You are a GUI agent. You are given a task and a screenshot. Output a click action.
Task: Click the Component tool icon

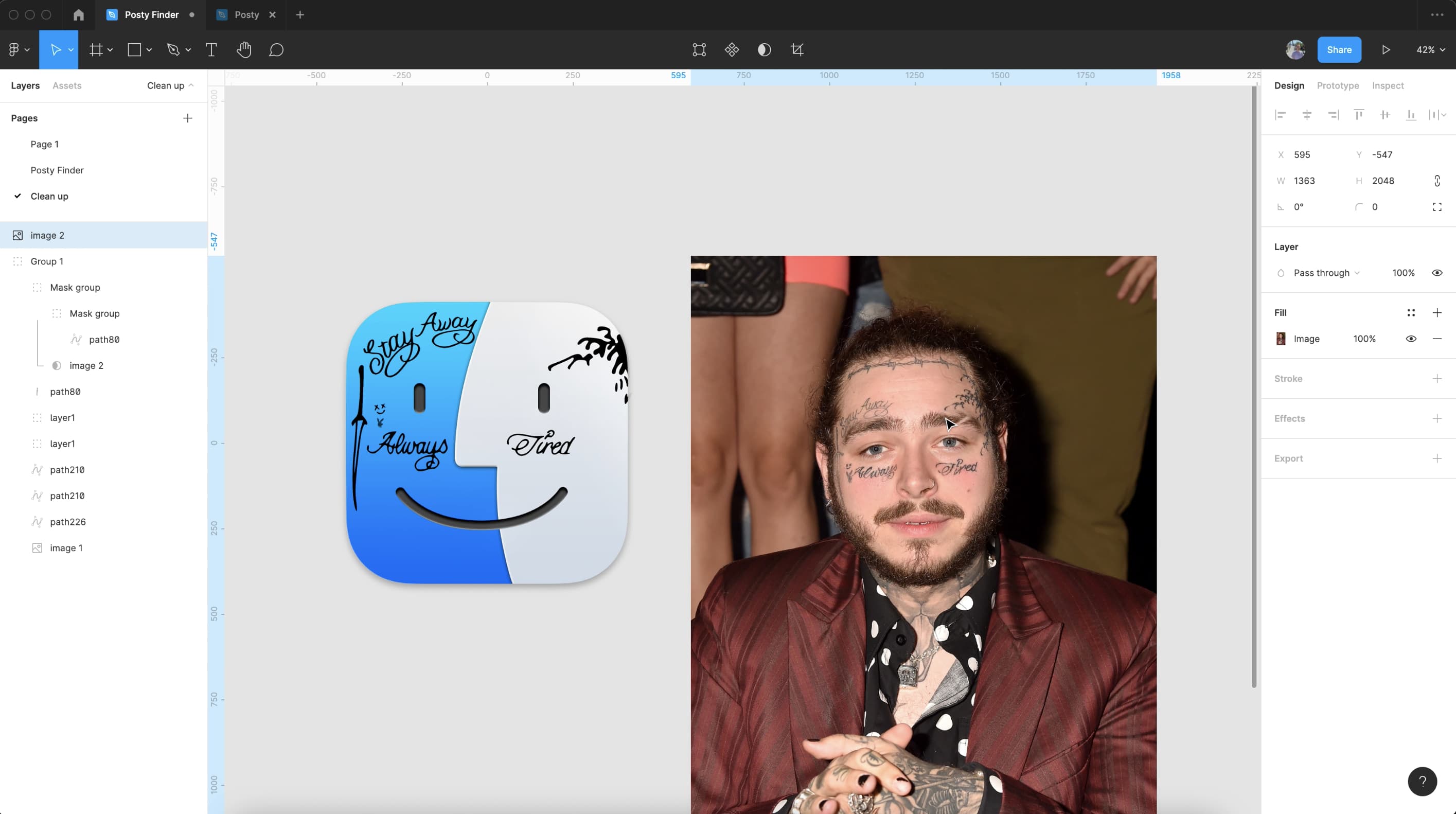coord(731,49)
